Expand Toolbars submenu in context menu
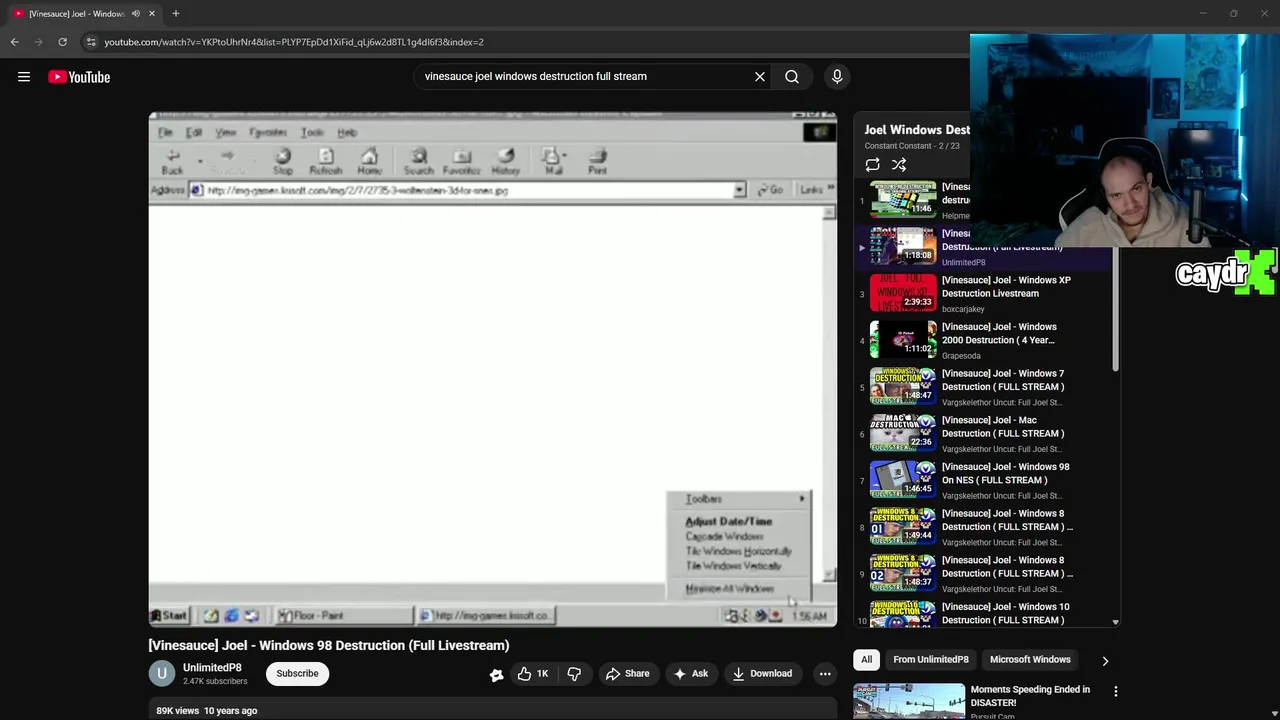 coord(740,498)
